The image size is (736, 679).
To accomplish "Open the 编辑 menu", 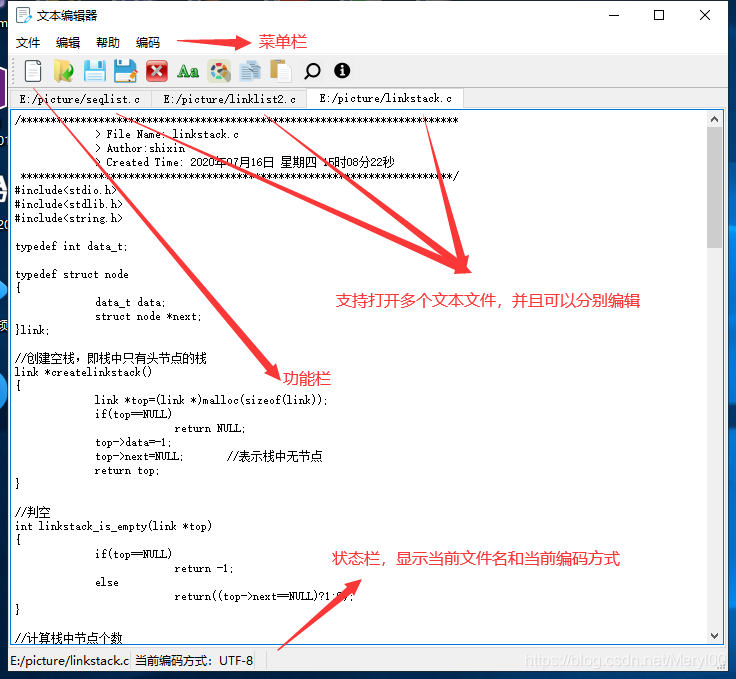I will (x=68, y=43).
